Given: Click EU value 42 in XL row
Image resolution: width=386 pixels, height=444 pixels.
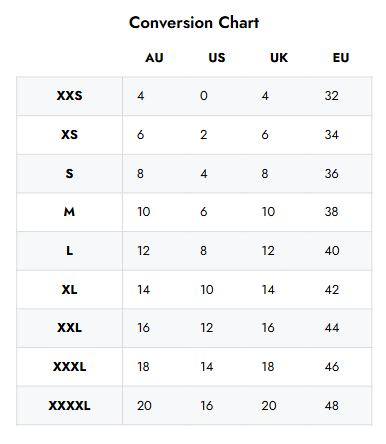Looking at the screenshot, I should [332, 290].
